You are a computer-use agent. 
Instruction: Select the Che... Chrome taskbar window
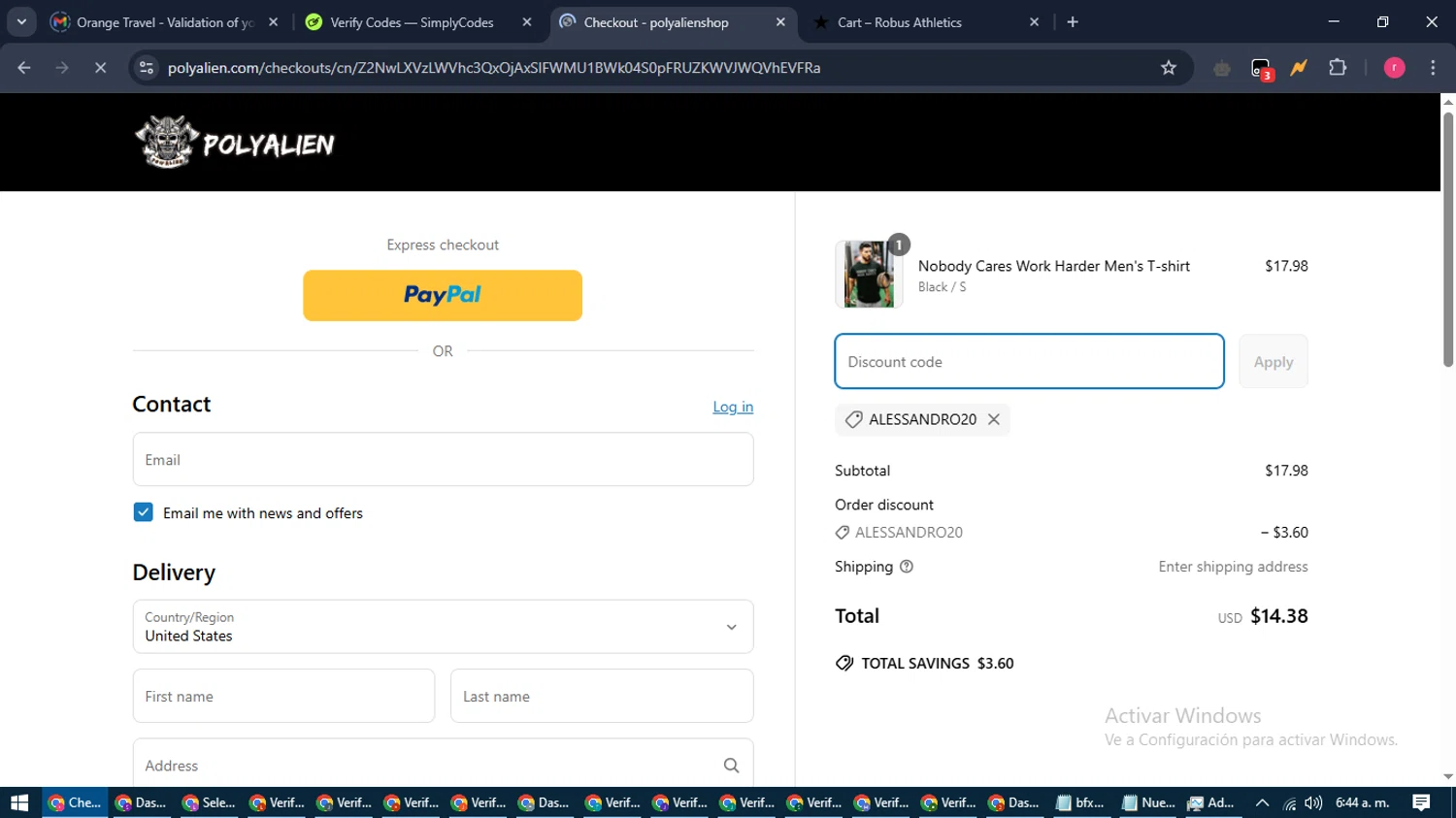click(x=75, y=802)
